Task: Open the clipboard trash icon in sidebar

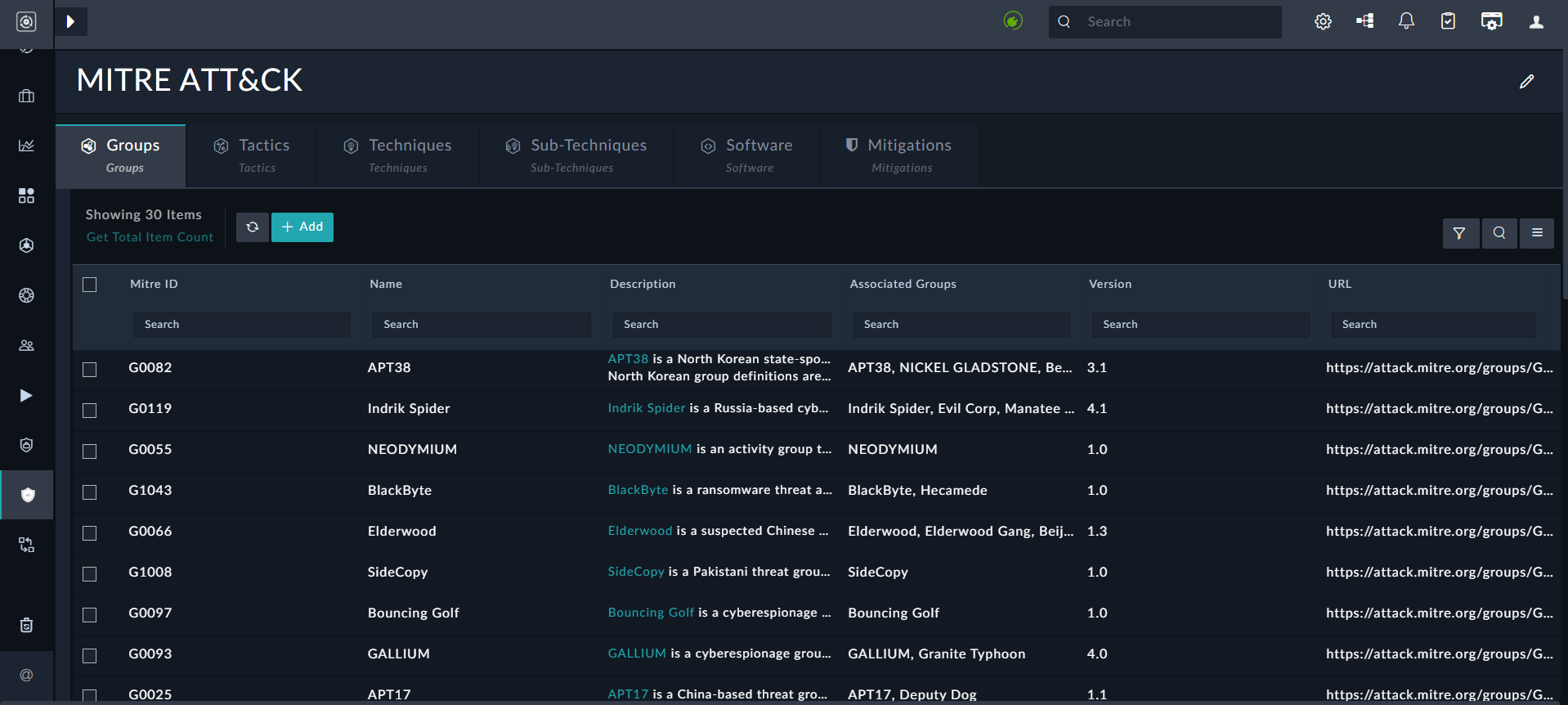Action: pyautogui.click(x=26, y=625)
